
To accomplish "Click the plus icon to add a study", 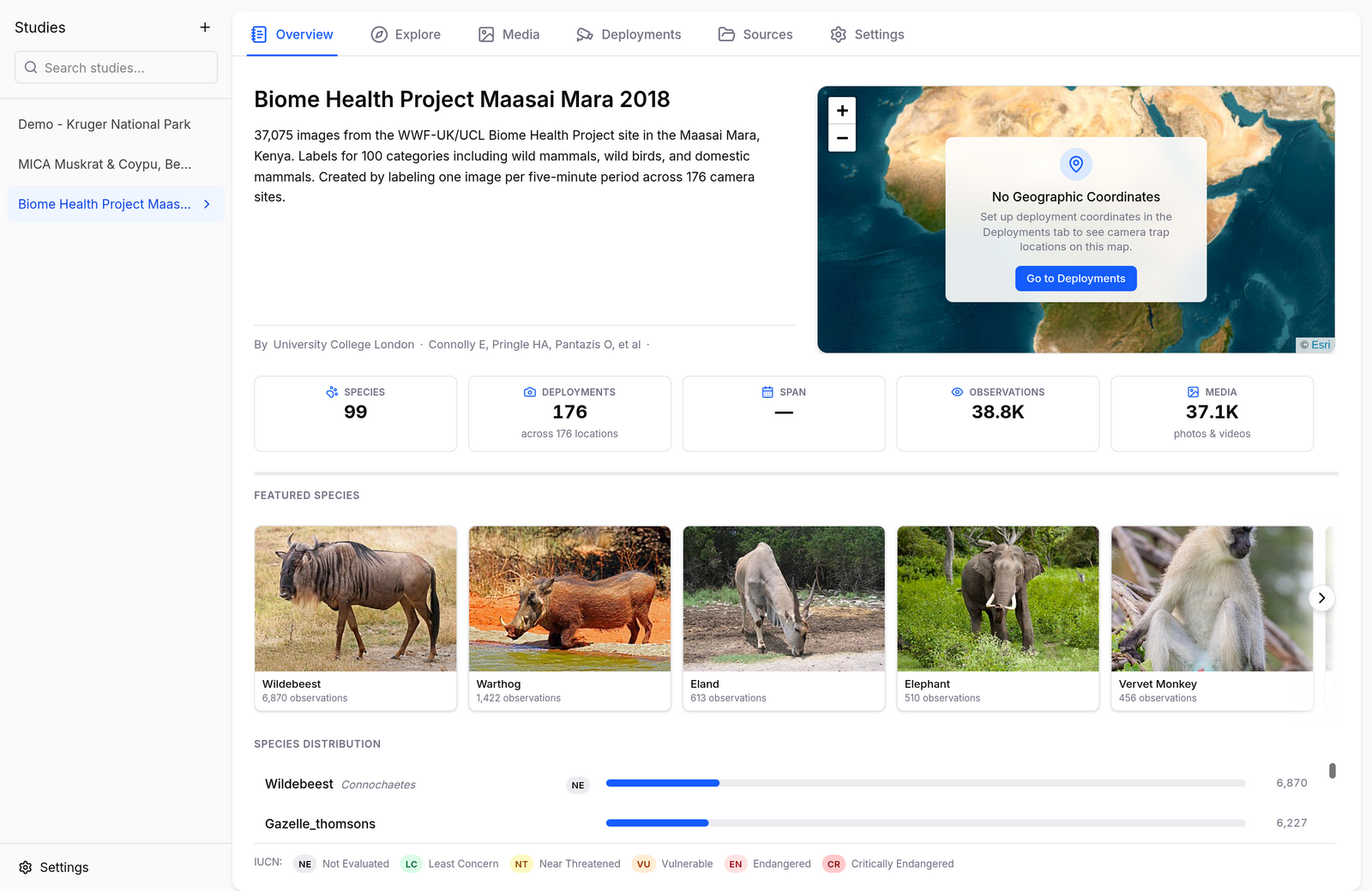I will (205, 27).
